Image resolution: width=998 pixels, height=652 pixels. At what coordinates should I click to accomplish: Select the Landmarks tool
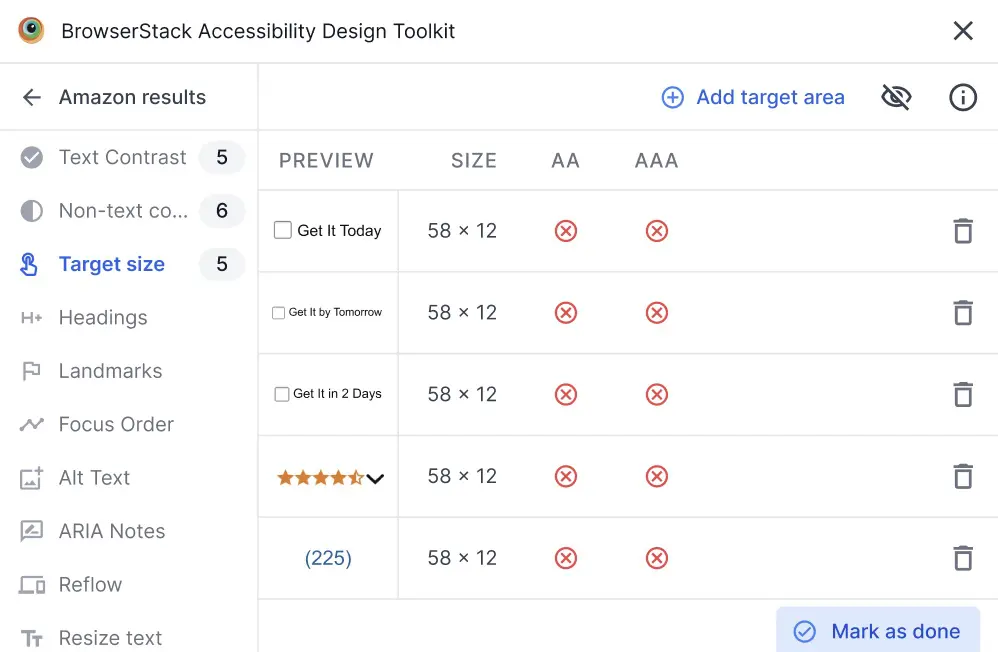(x=110, y=371)
